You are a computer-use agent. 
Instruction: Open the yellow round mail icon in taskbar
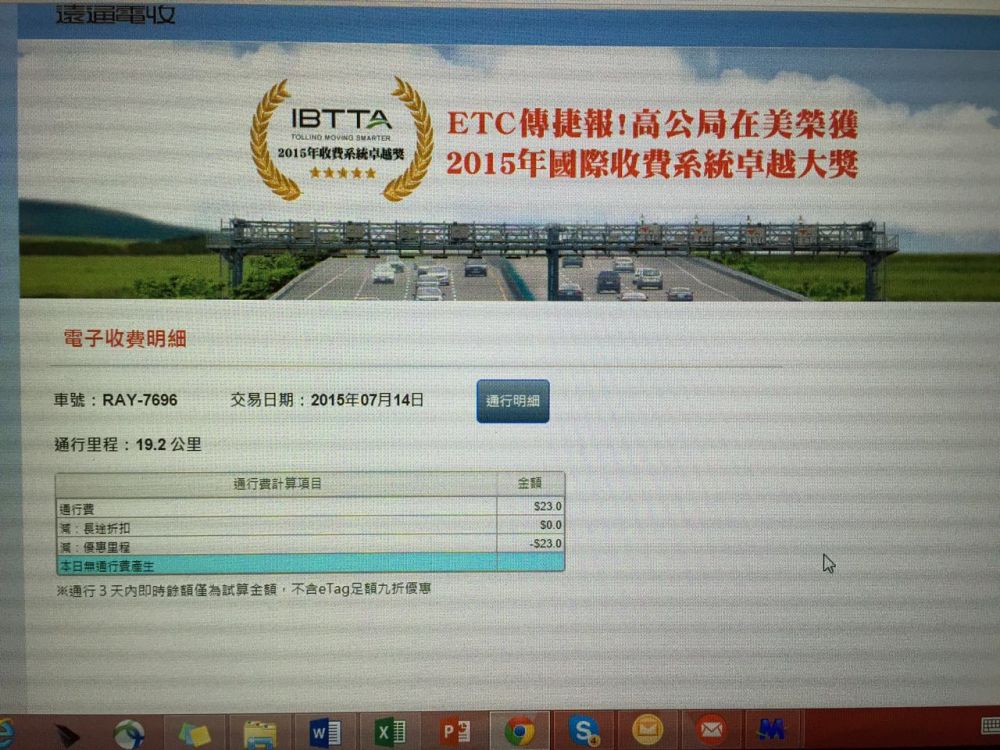(647, 730)
